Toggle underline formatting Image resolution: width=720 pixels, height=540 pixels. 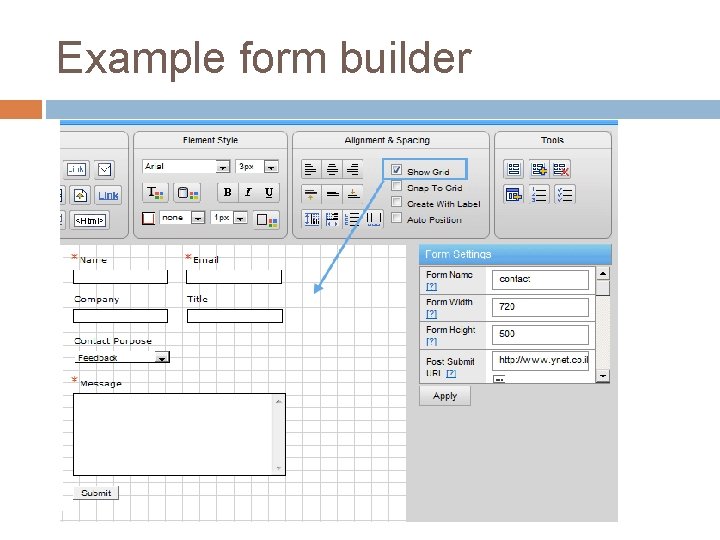tap(269, 192)
